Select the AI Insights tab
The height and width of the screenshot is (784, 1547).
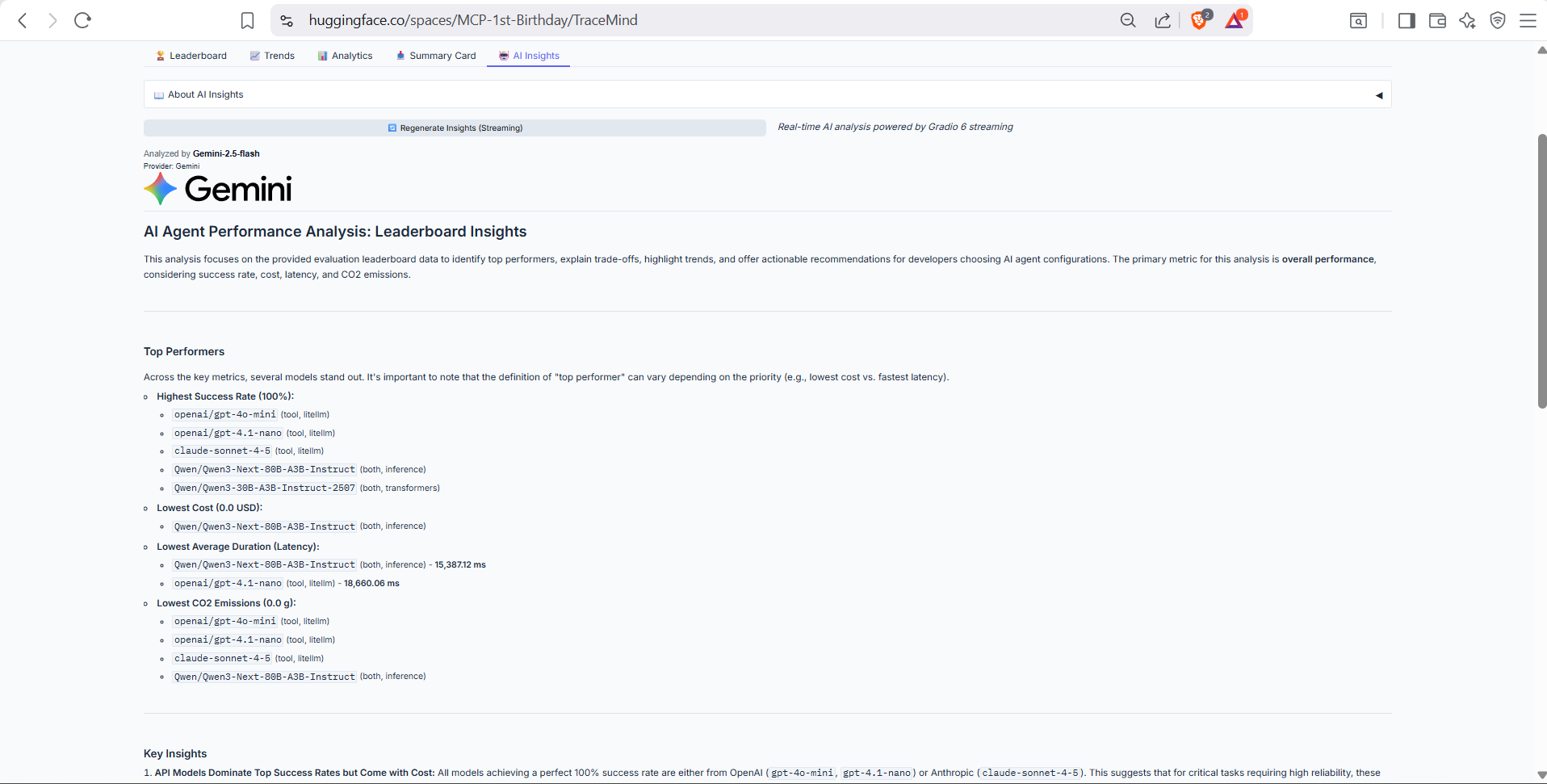(x=529, y=56)
